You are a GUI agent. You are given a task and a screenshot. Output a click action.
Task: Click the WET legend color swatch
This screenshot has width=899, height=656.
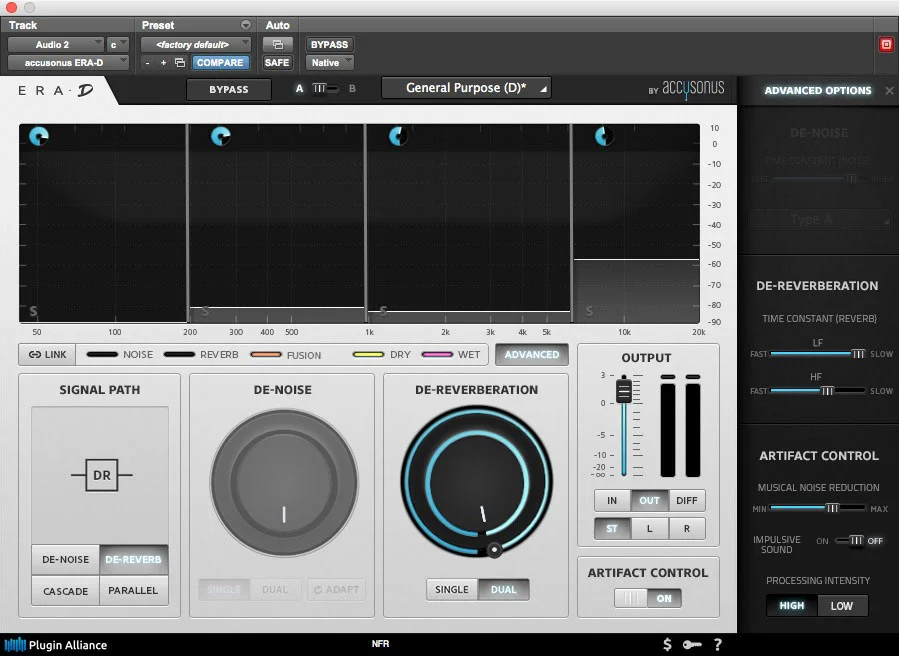point(437,354)
